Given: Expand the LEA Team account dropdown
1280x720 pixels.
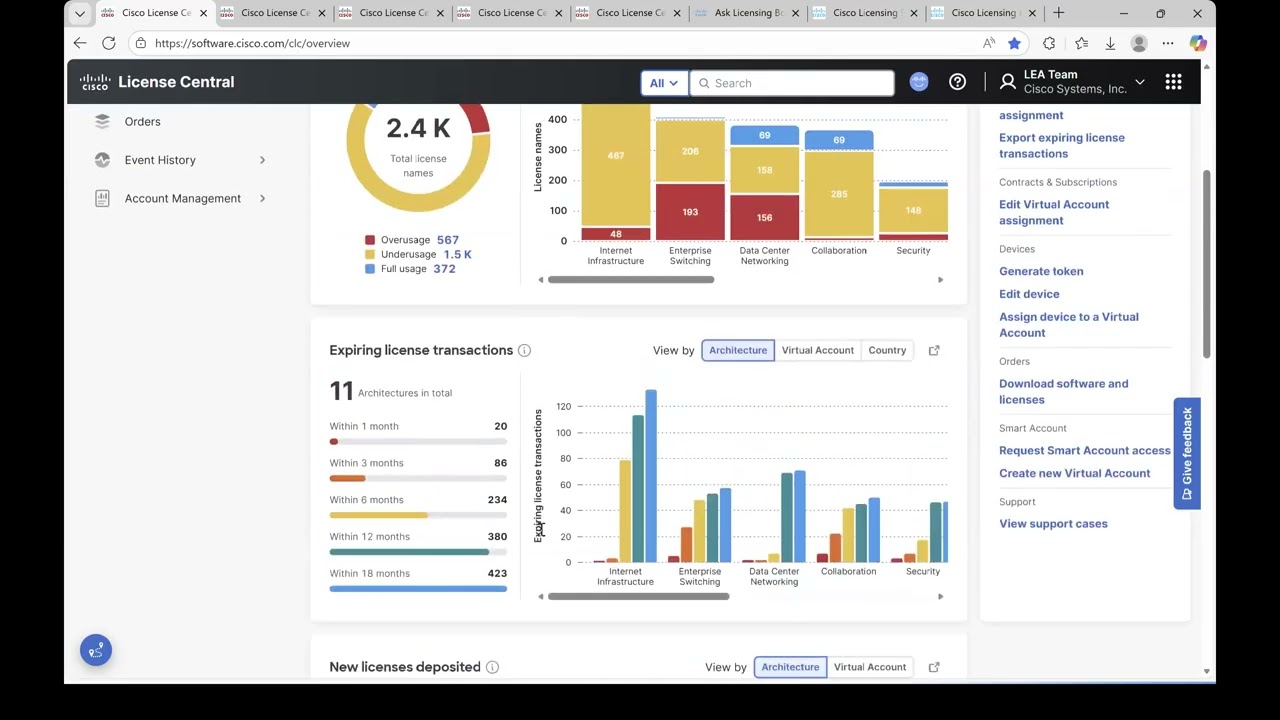Looking at the screenshot, I should 1139,82.
